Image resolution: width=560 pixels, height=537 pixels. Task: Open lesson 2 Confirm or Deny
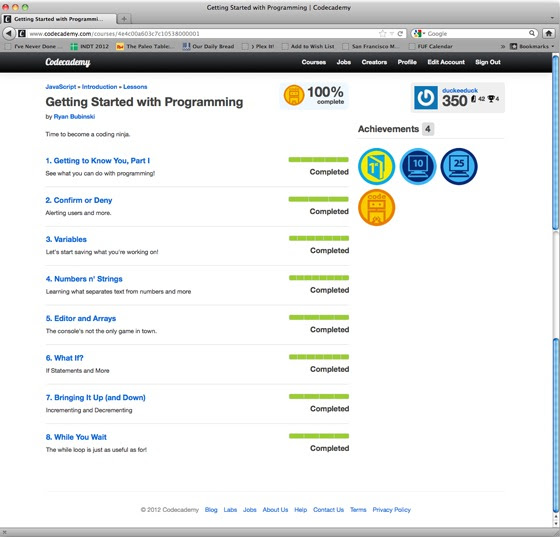(x=79, y=200)
